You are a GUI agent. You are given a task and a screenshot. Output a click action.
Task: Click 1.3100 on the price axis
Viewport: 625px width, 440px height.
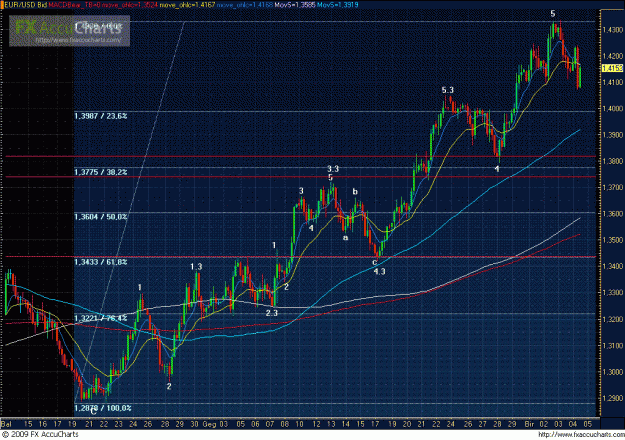point(612,346)
